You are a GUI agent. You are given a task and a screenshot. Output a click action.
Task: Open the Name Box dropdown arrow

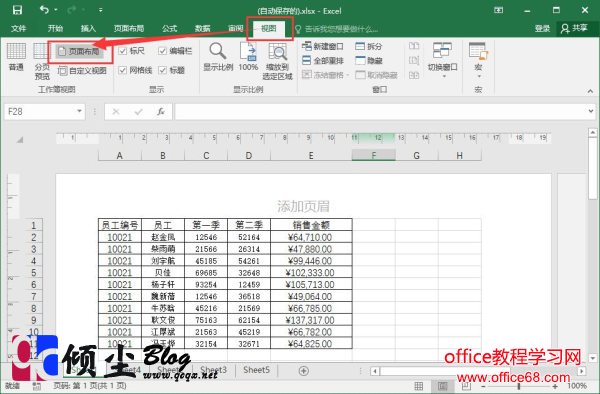(79, 111)
